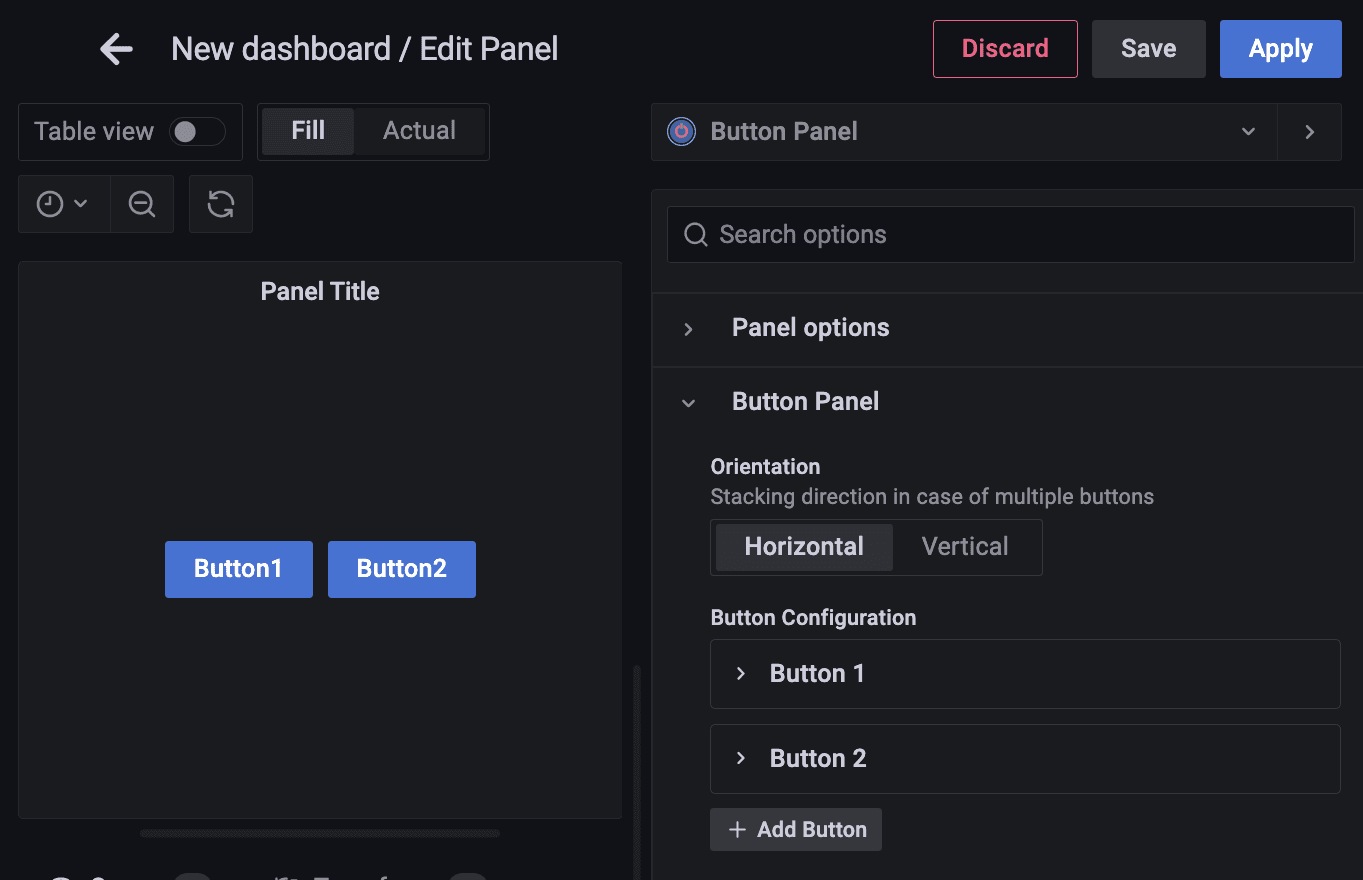Apply the panel changes
The image size is (1363, 880).
coord(1280,48)
